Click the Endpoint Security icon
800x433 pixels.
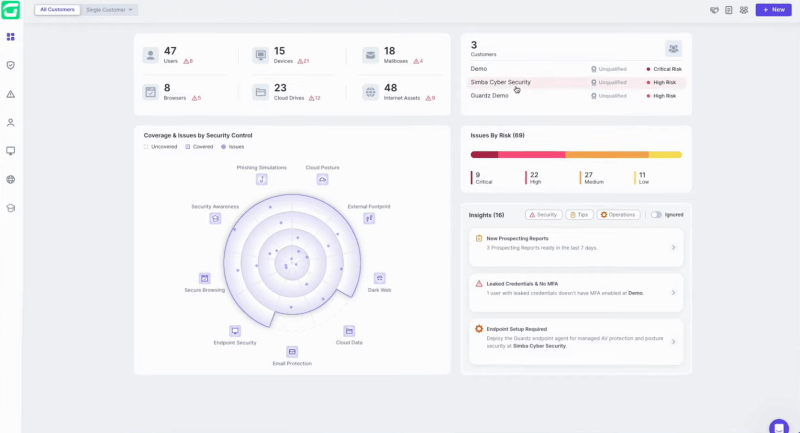235,330
